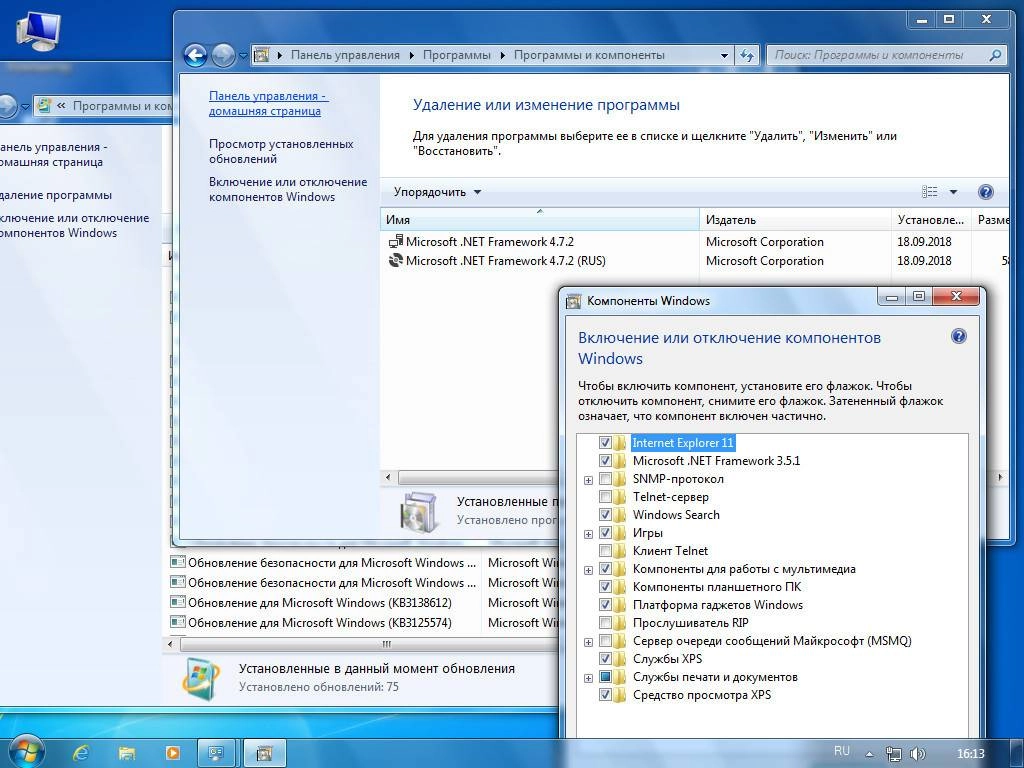This screenshot has height=768, width=1024.
Task: Expand the Игры tree node
Action: 588,534
